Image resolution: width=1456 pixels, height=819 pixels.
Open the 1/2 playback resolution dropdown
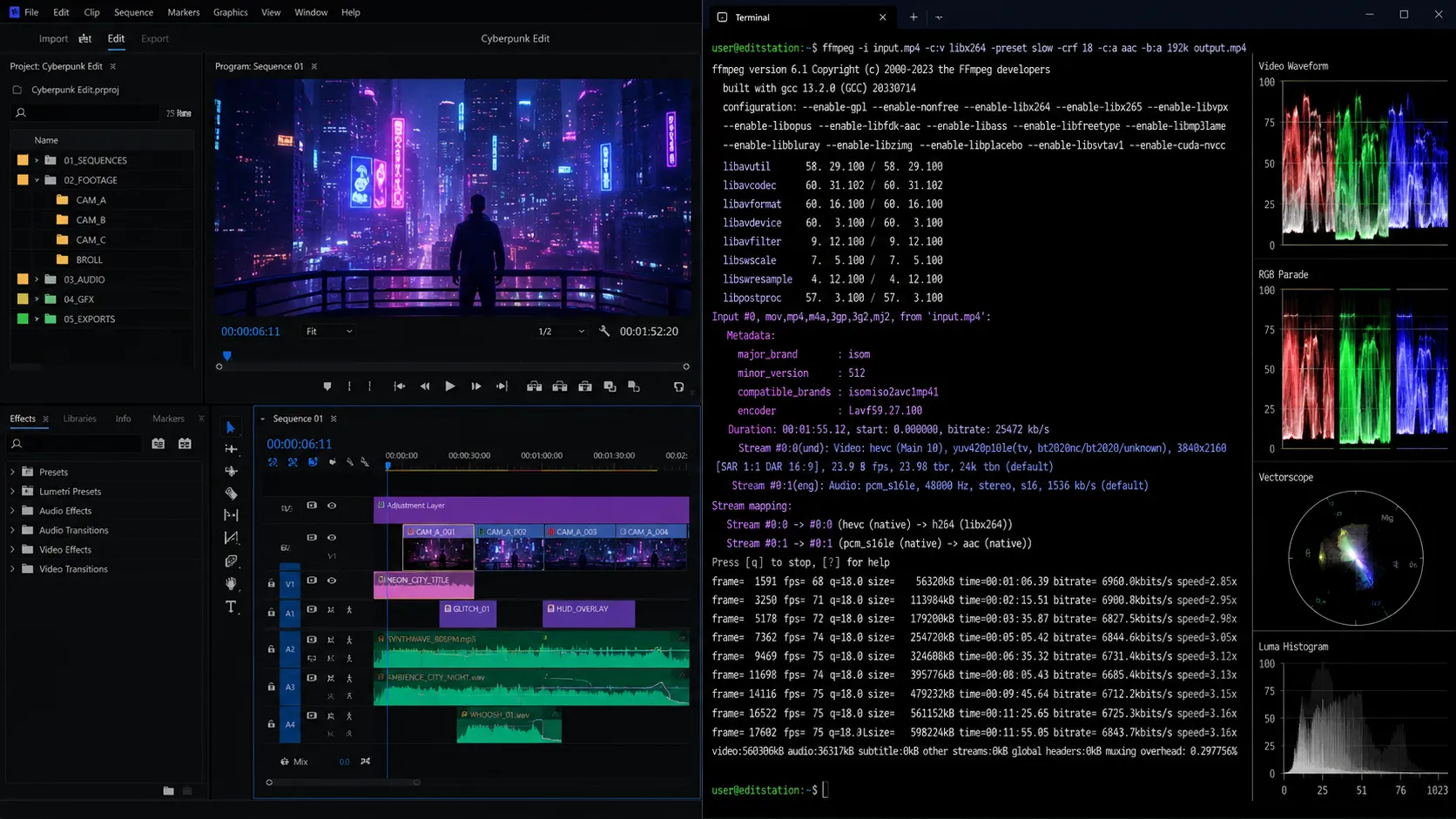(x=561, y=332)
